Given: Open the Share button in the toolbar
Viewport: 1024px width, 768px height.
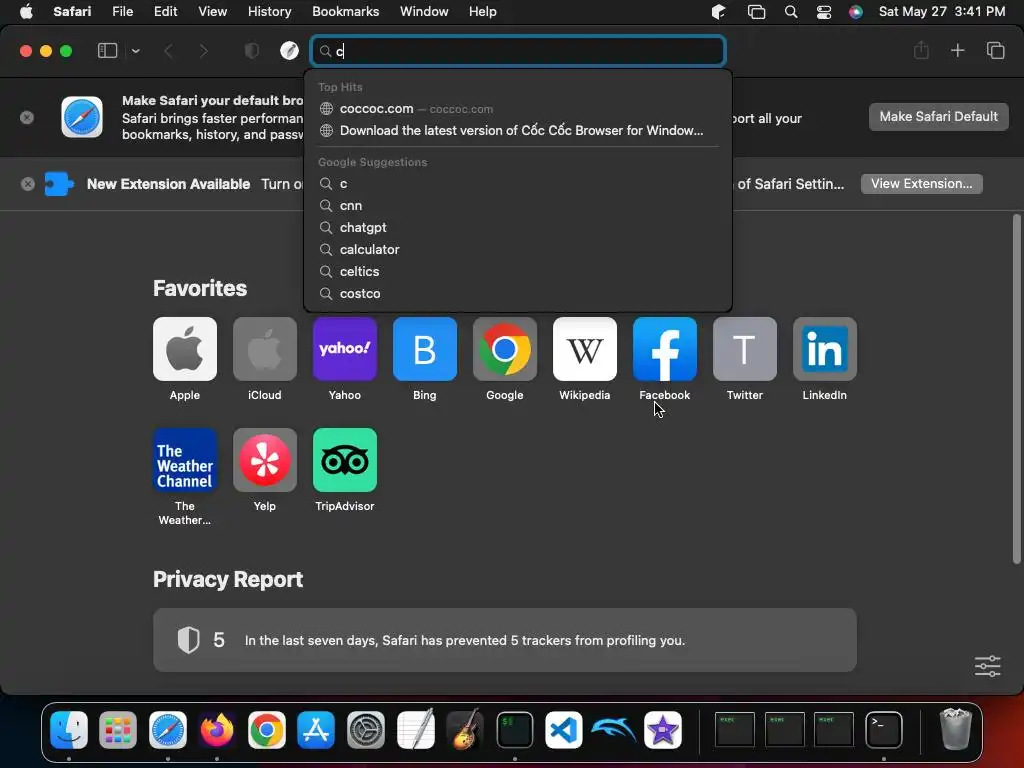Looking at the screenshot, I should [921, 50].
